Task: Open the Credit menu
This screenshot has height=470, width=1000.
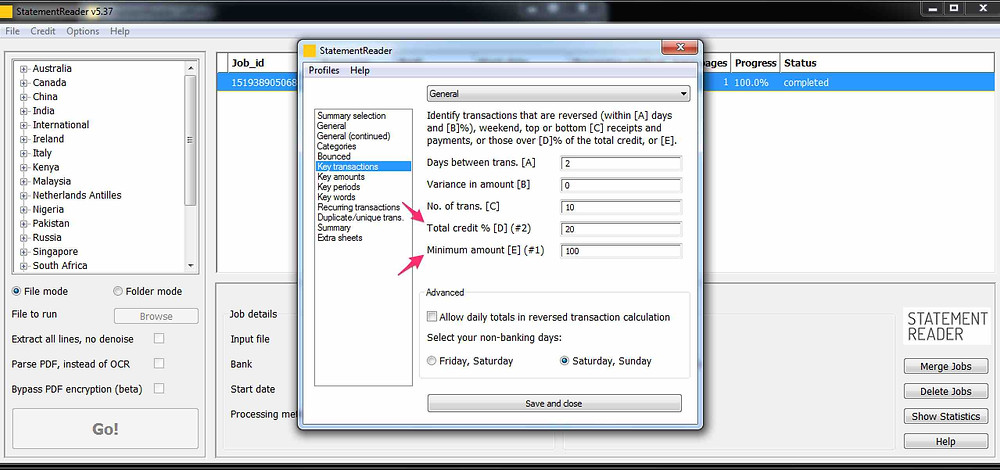Action: (x=43, y=31)
